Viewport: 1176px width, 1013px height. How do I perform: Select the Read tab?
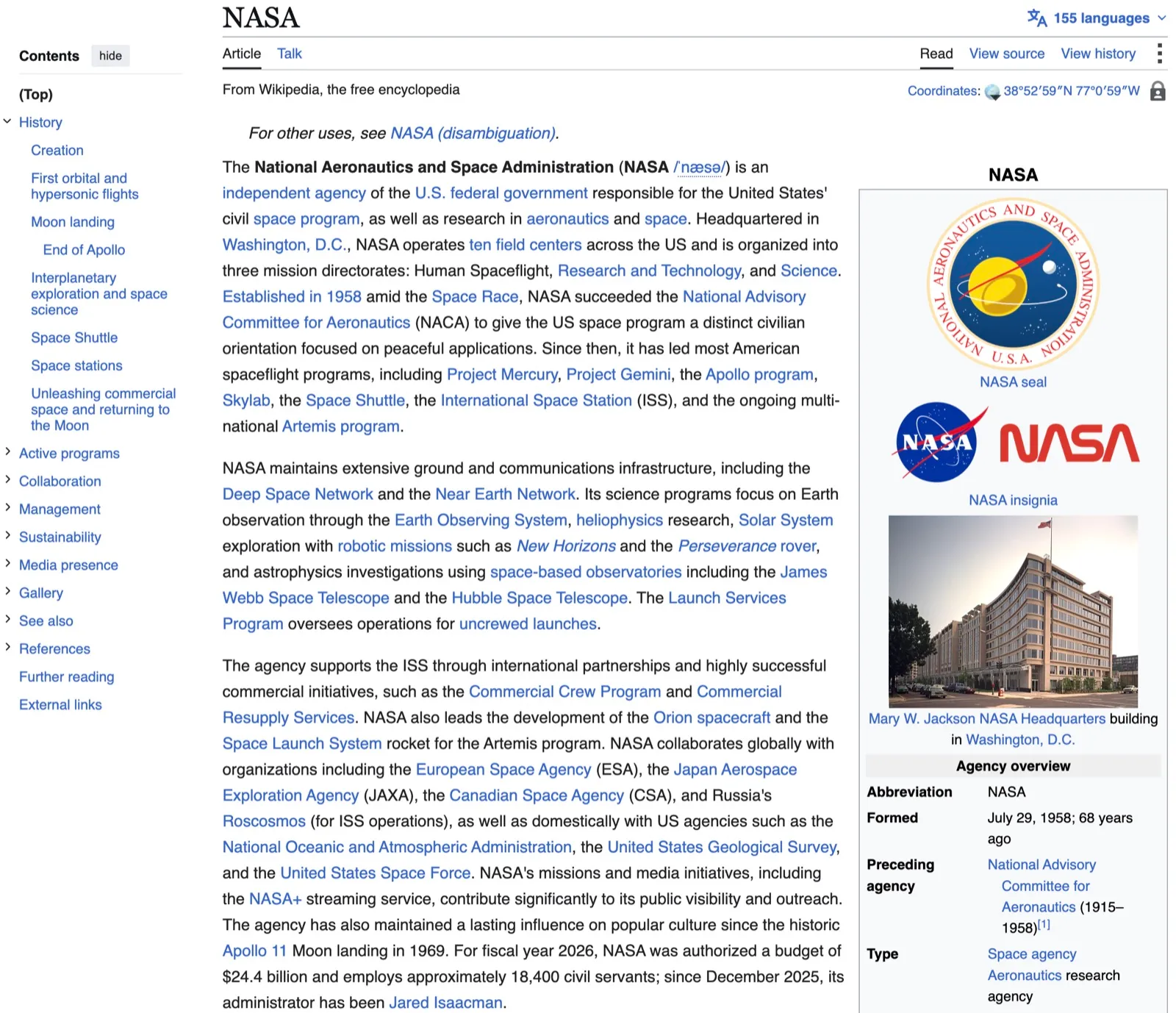pos(936,54)
